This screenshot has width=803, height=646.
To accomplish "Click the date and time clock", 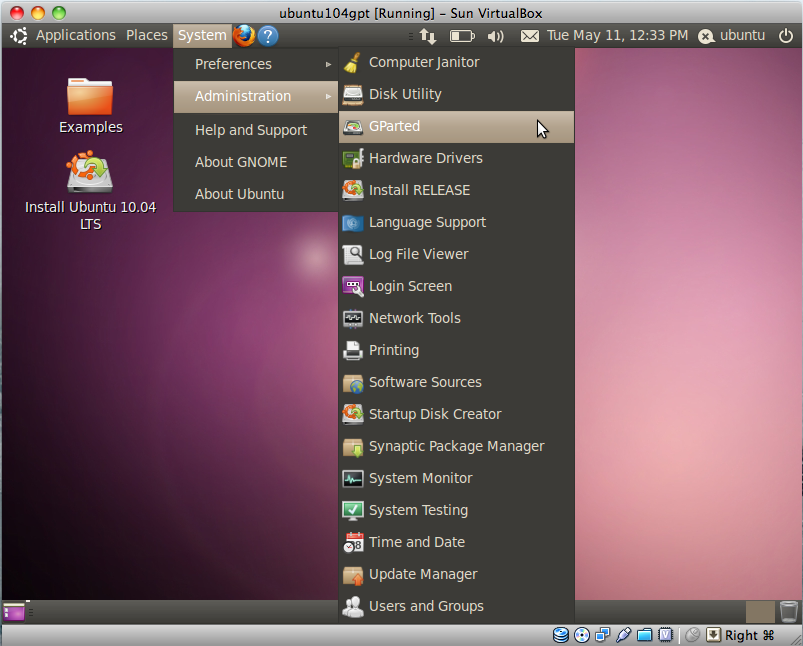I will 617,35.
